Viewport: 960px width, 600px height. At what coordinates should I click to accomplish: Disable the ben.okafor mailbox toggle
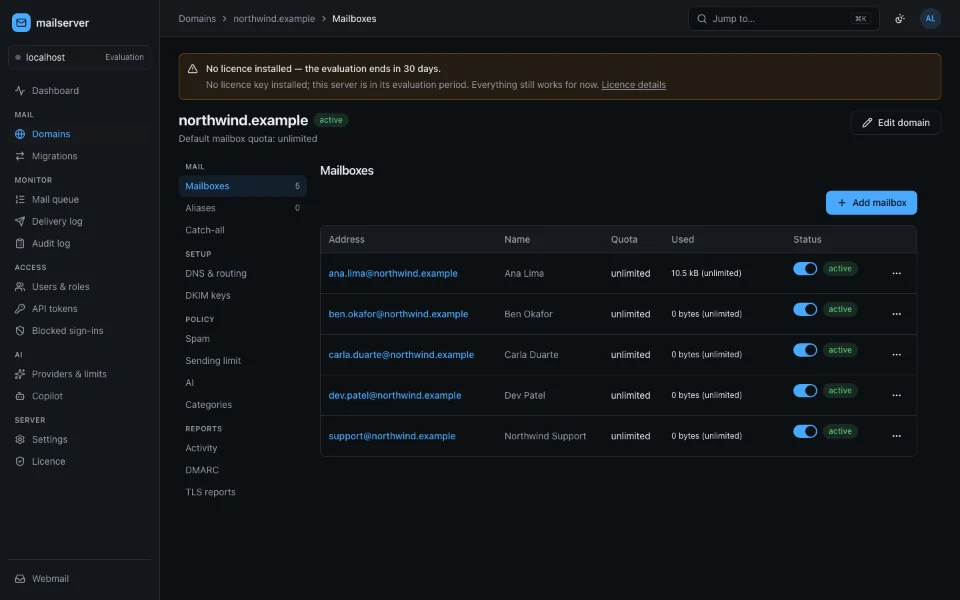804,309
